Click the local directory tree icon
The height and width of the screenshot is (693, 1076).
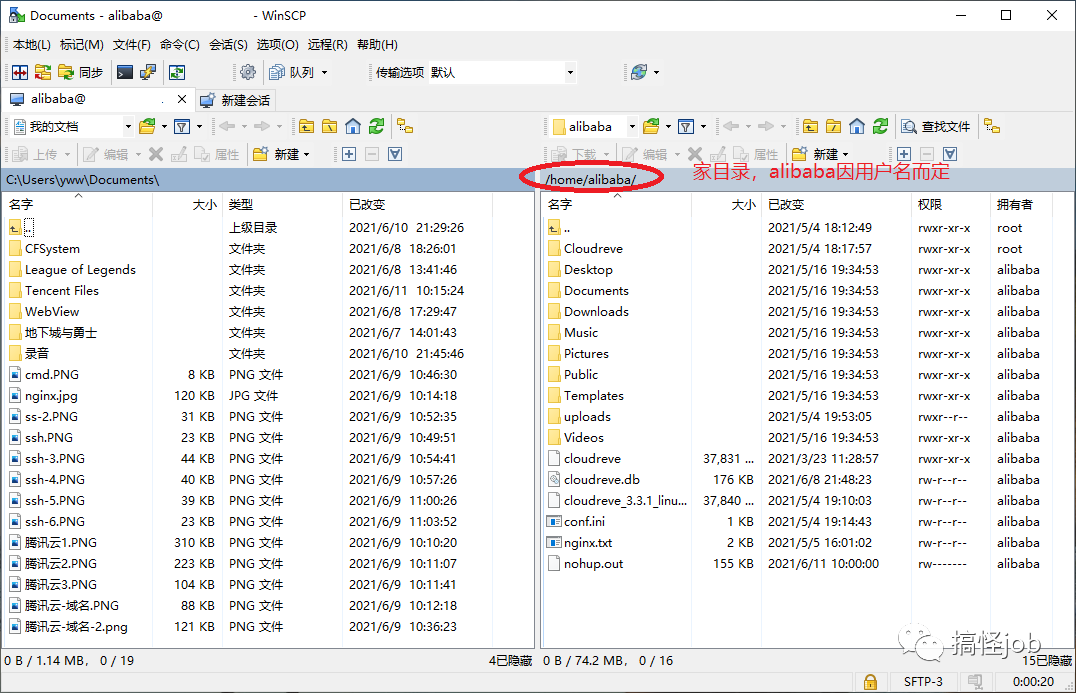(x=405, y=126)
